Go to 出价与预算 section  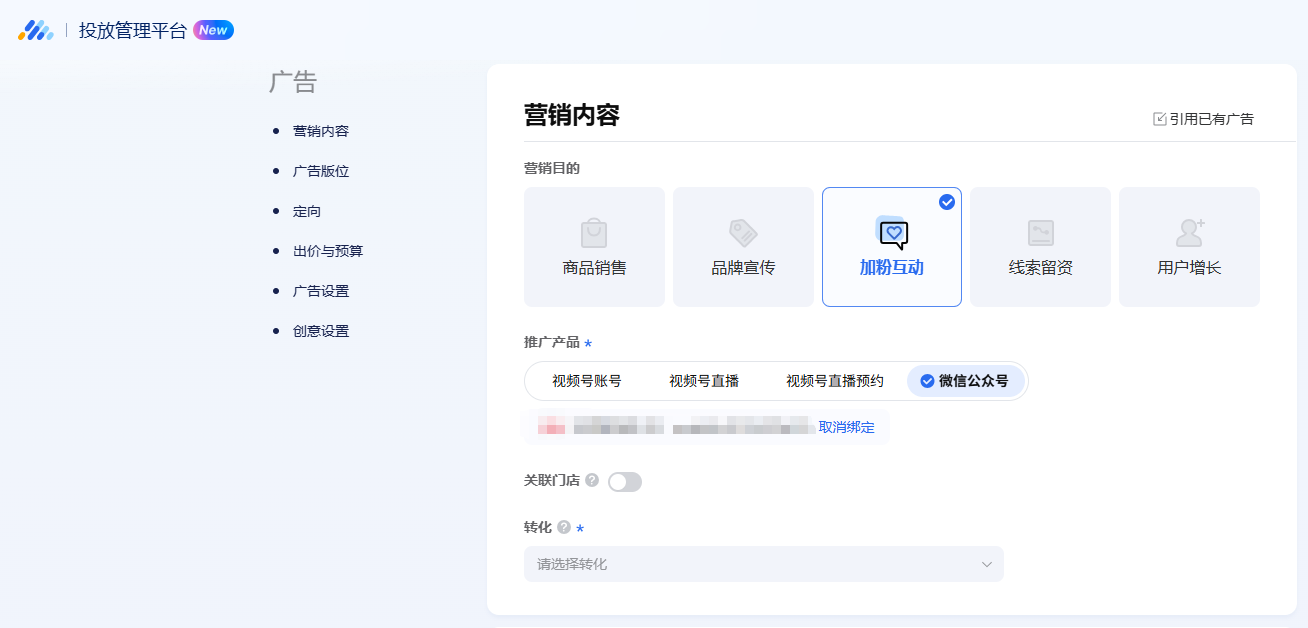coord(328,251)
